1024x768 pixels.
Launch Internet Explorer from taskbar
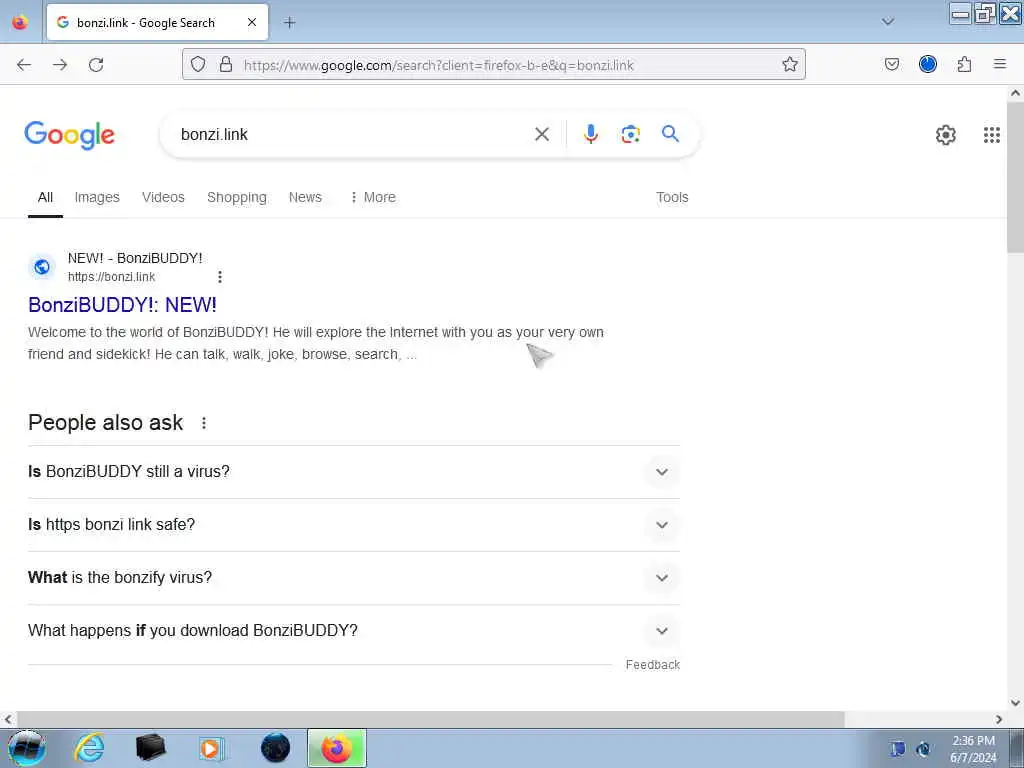[x=89, y=748]
